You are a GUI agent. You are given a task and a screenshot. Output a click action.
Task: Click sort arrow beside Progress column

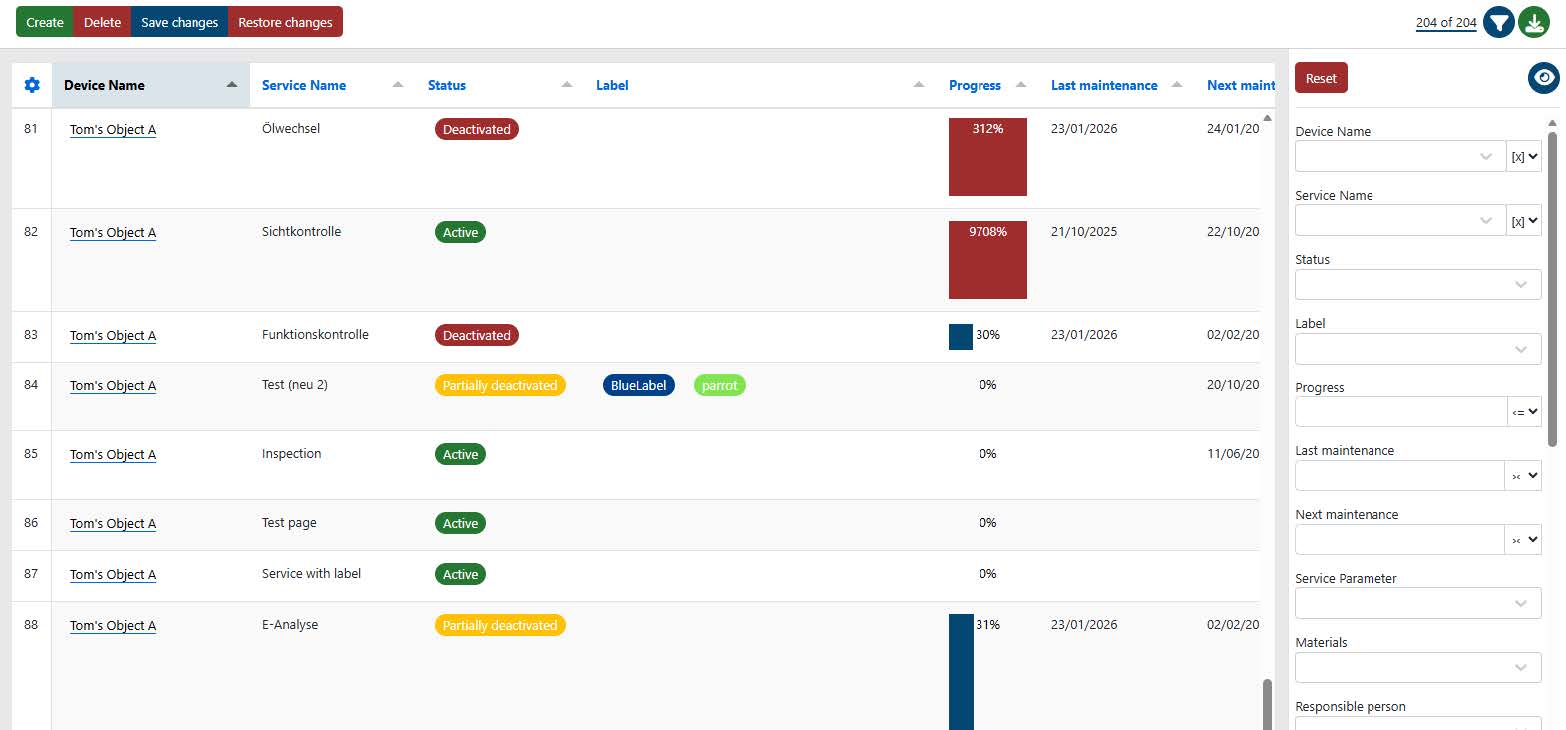click(x=1021, y=85)
